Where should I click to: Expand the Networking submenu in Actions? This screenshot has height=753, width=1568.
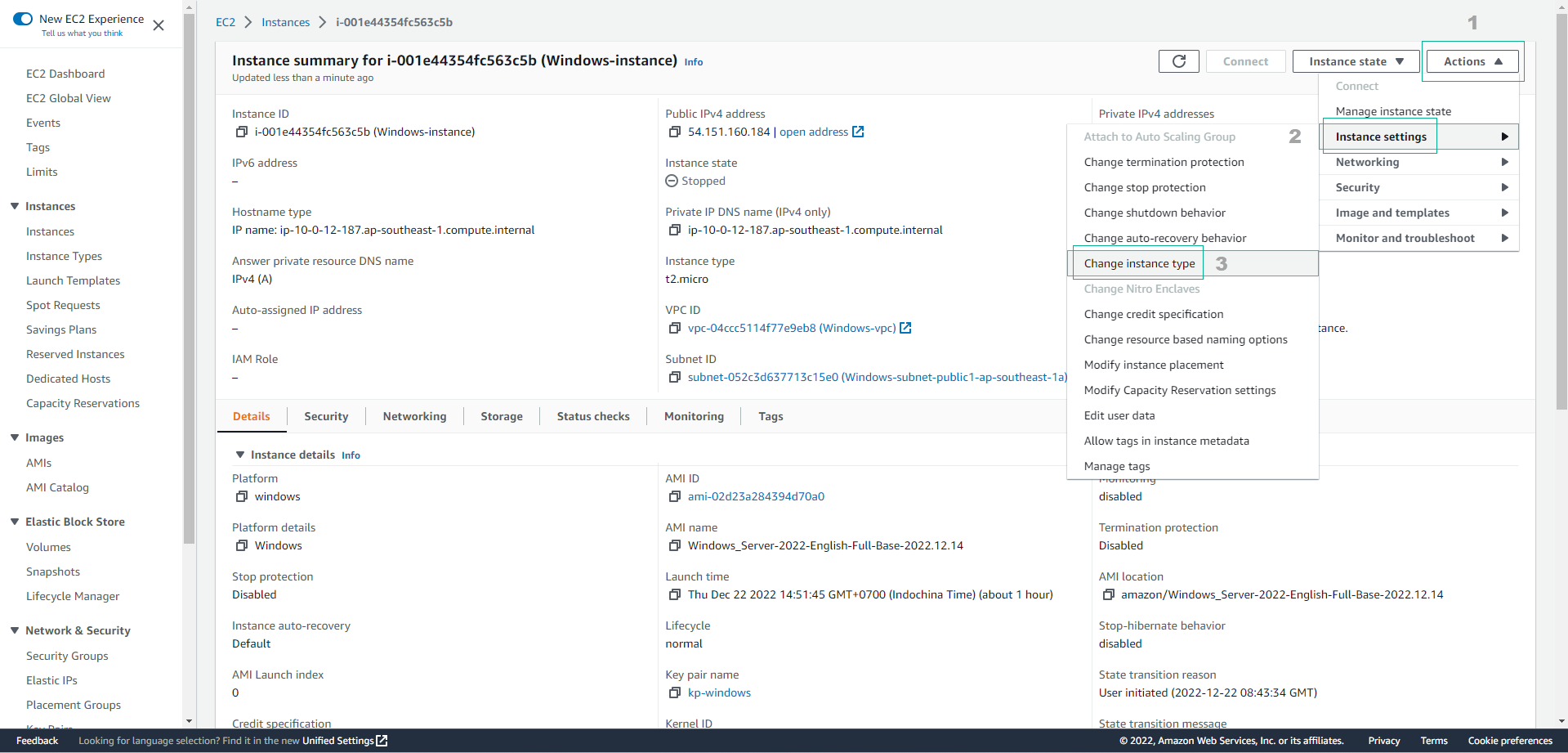coord(1419,162)
